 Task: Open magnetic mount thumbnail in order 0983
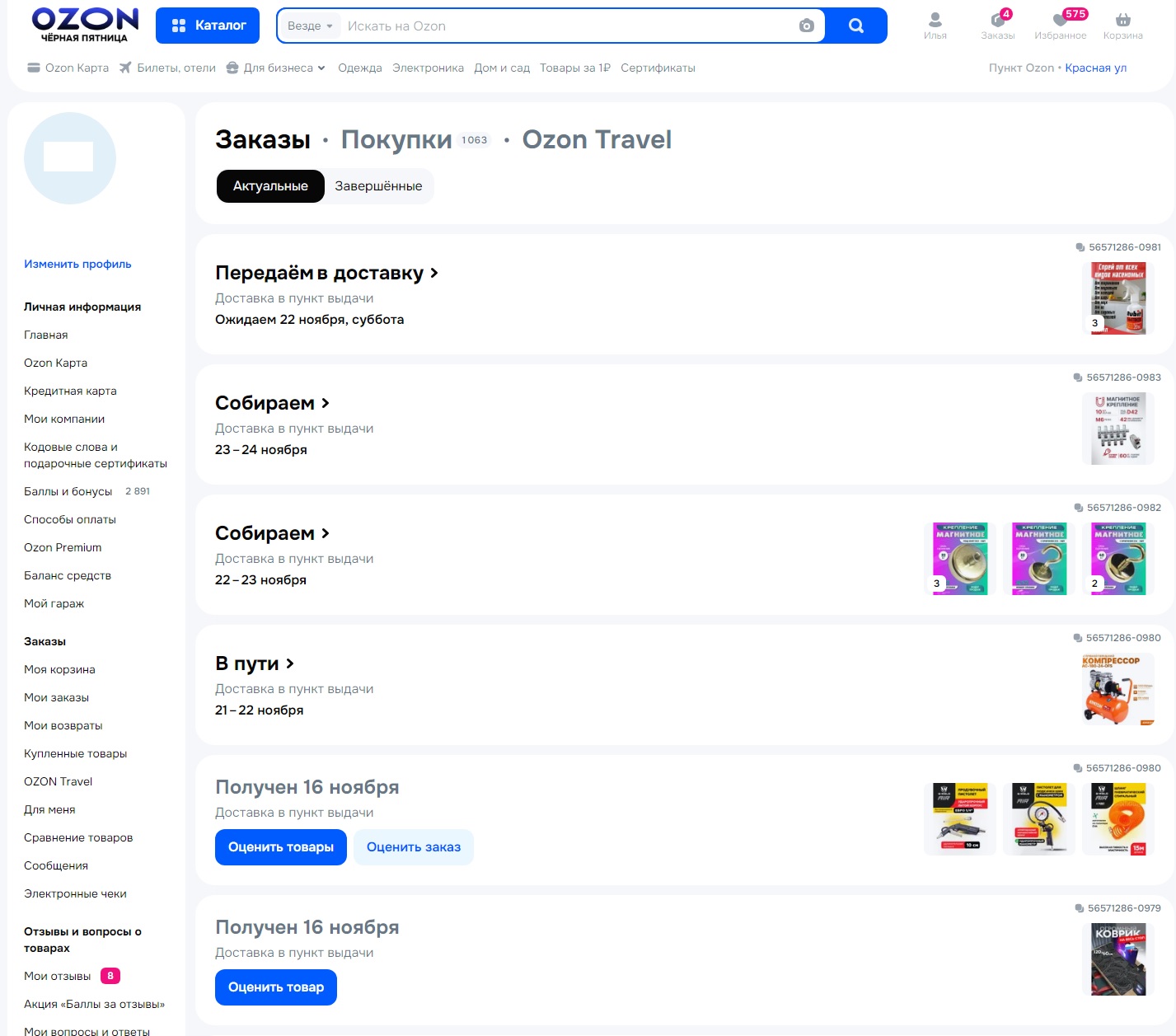pyautogui.click(x=1118, y=429)
